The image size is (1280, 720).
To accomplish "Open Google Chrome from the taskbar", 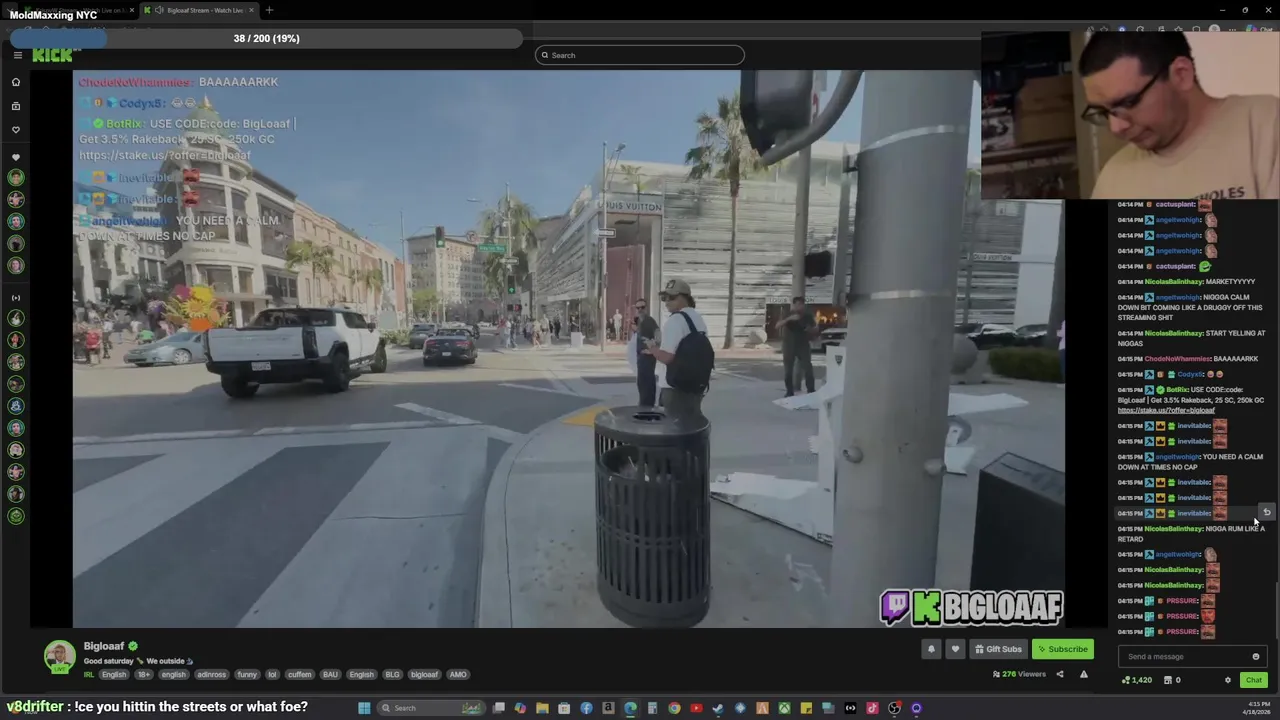I will tap(674, 708).
